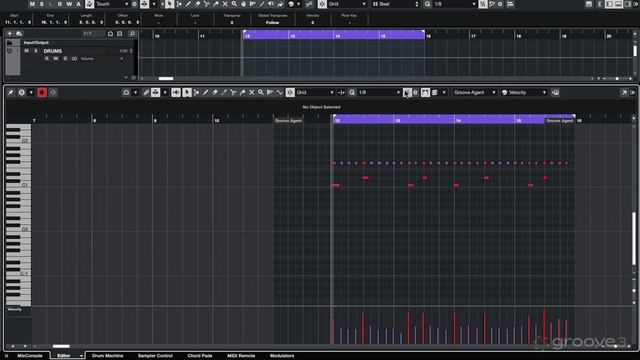Click the Add Track plus icon

(10, 33)
